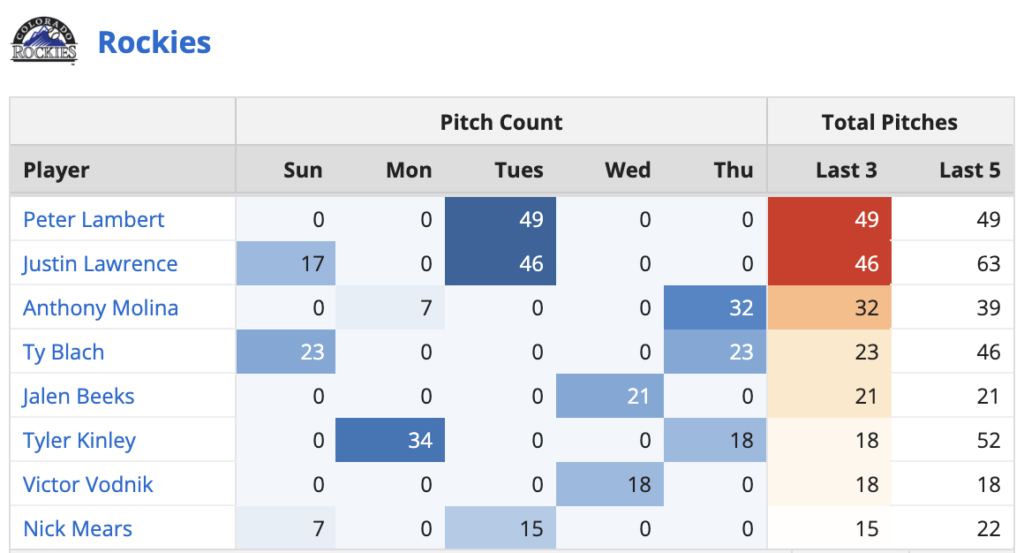Click the Victor Vodnik link
The height and width of the screenshot is (553, 1024).
(88, 484)
